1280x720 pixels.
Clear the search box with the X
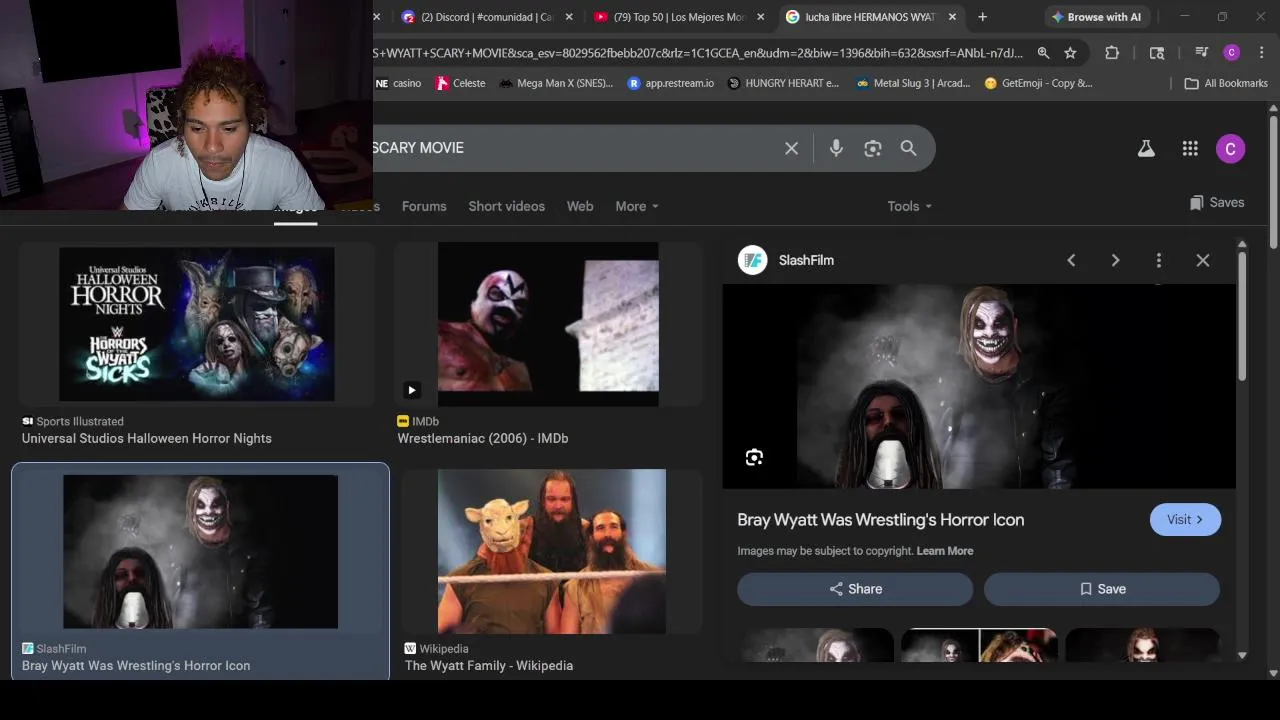(791, 148)
